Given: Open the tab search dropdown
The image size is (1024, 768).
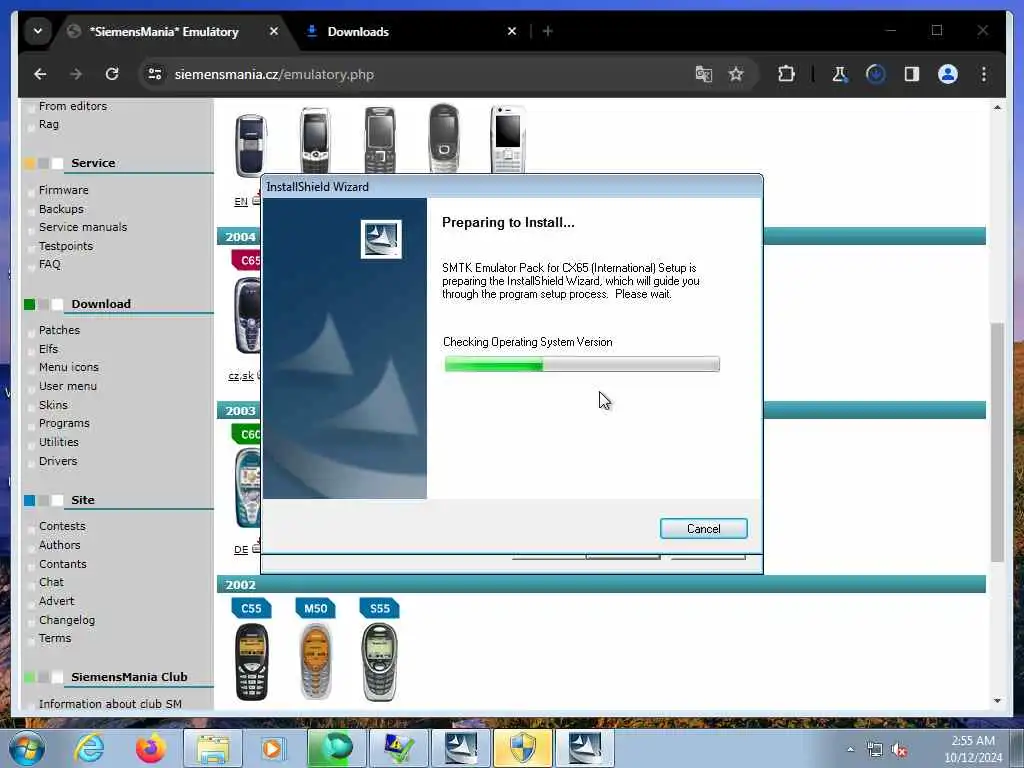Looking at the screenshot, I should click(x=38, y=31).
